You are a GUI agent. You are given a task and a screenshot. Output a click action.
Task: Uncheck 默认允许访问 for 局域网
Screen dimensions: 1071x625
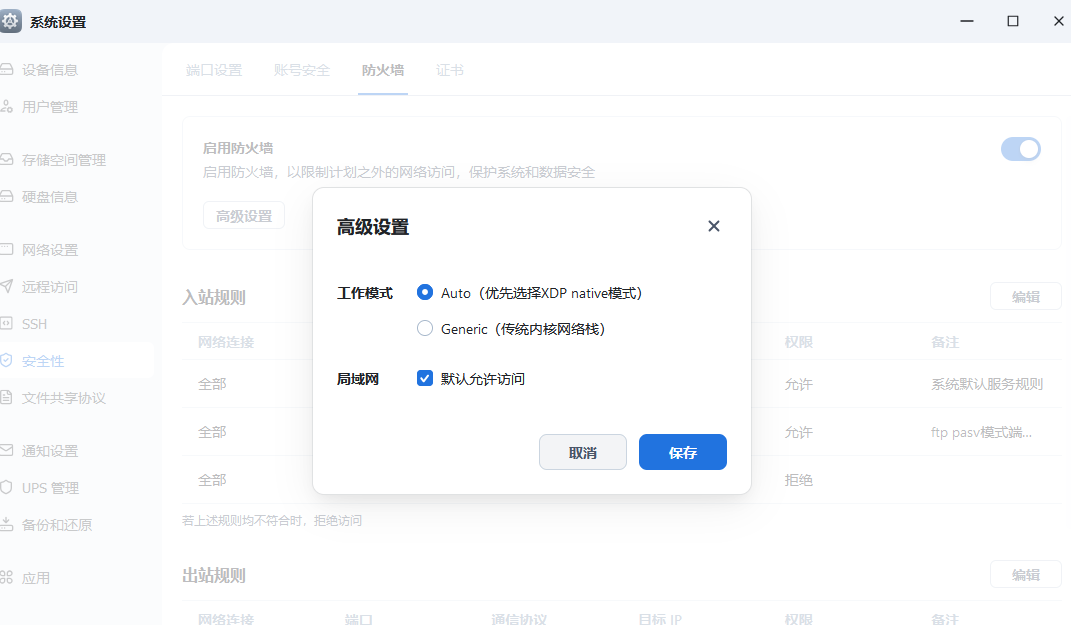(x=424, y=378)
